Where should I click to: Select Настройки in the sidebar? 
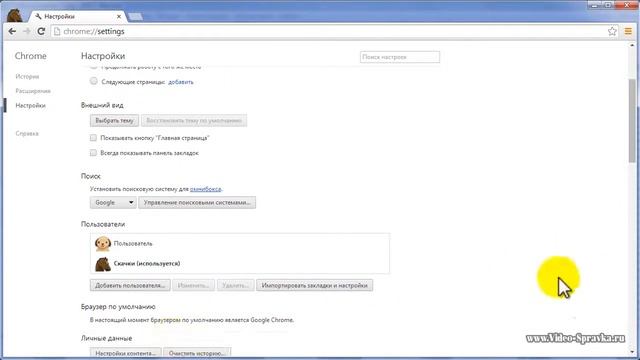[x=31, y=106]
